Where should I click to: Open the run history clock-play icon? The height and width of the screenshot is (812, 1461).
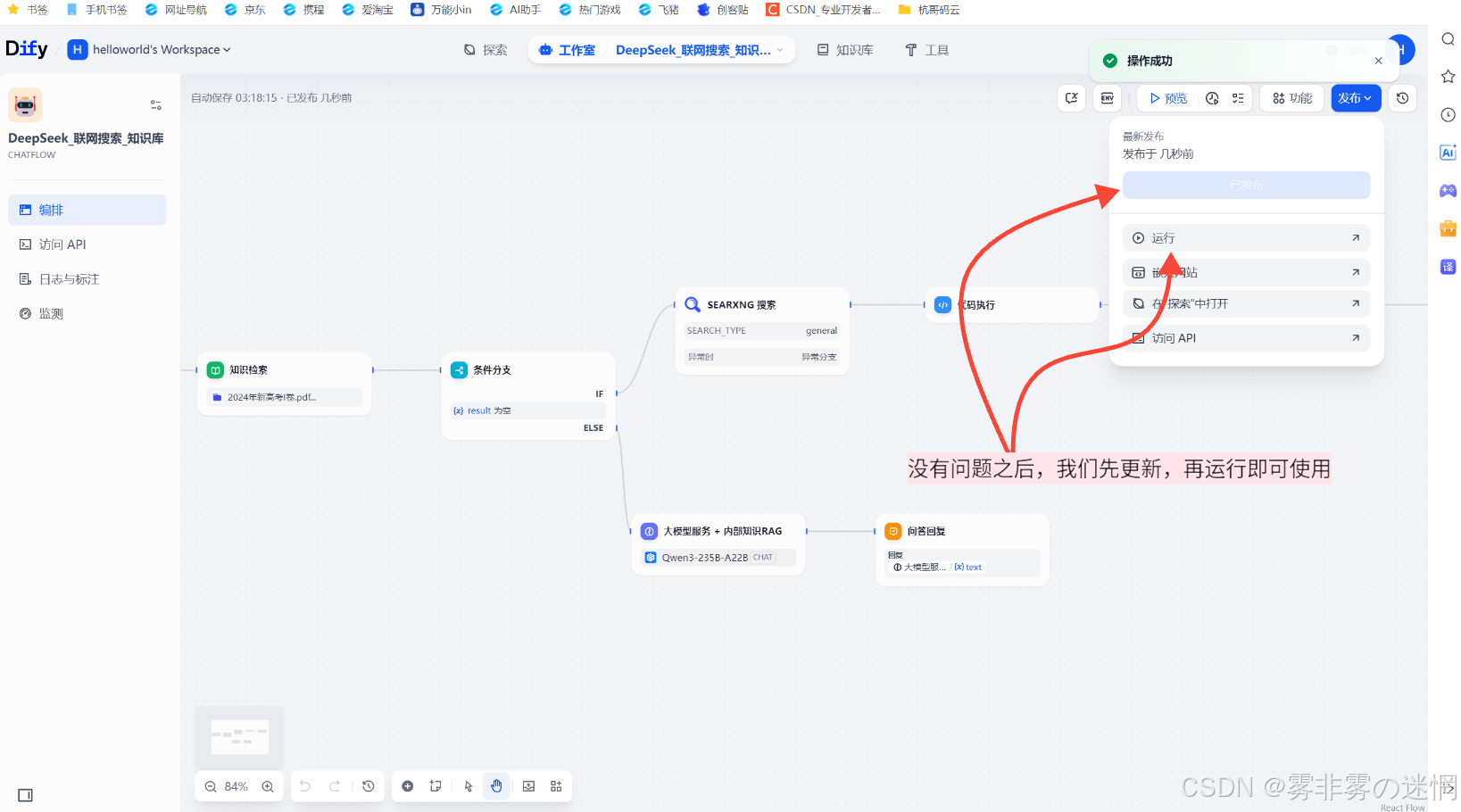pos(1212,98)
